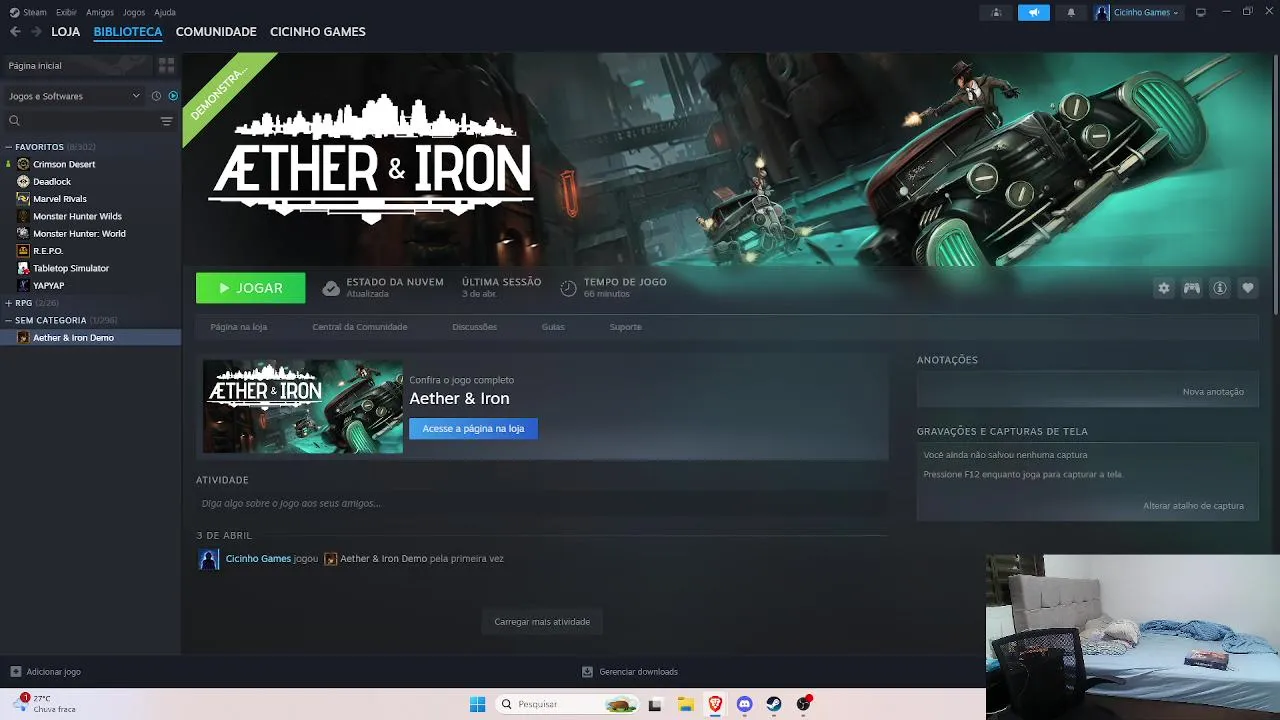Image resolution: width=1280 pixels, height=720 pixels.
Task: Select the BIBLIOTECA tab
Action: point(128,32)
